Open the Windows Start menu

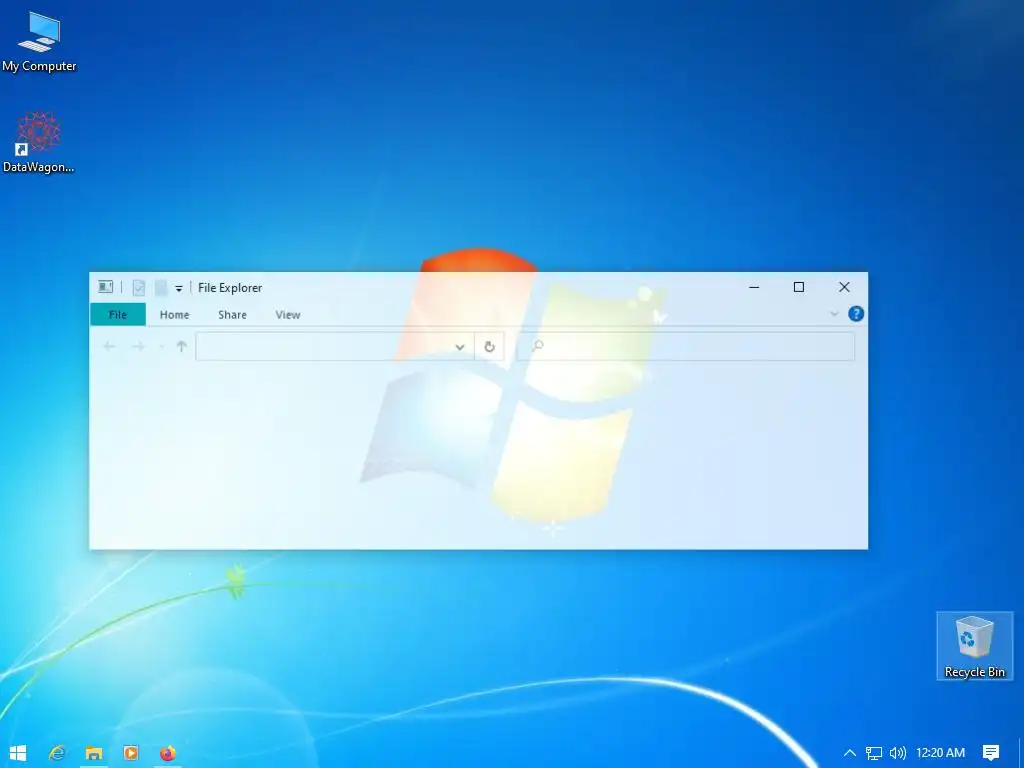click(x=18, y=753)
